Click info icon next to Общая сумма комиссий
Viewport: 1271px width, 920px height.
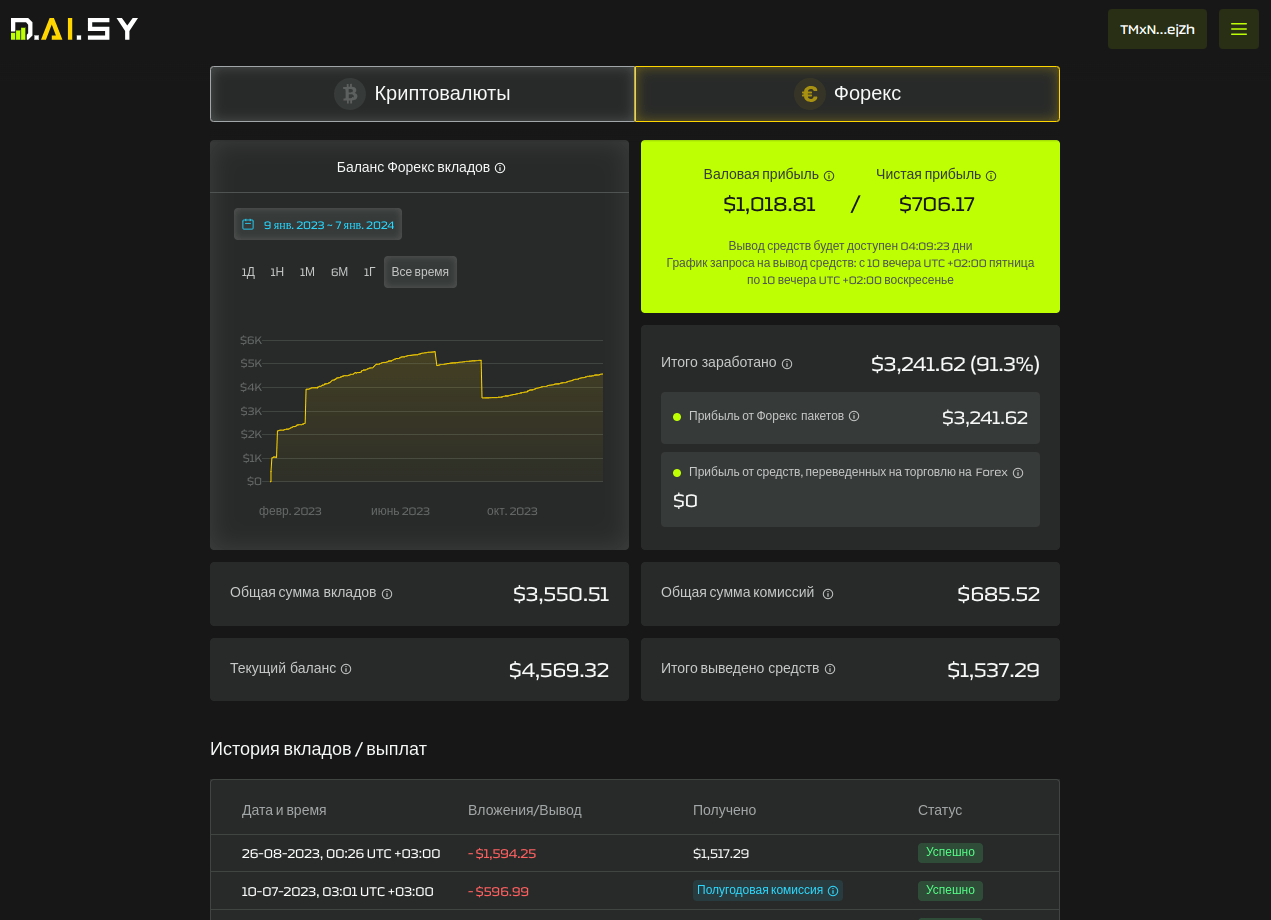pos(828,594)
